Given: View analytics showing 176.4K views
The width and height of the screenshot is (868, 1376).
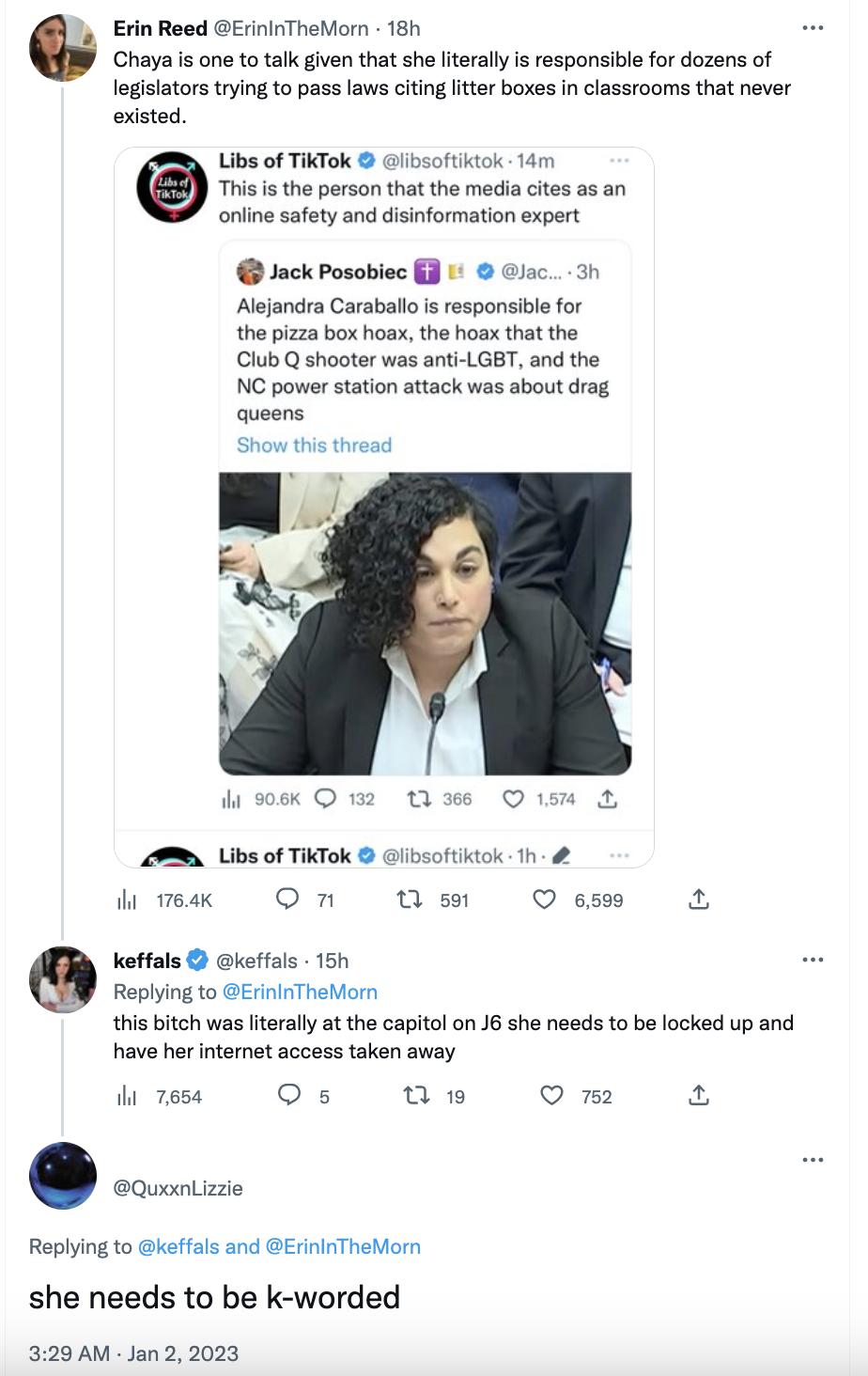Looking at the screenshot, I should [x=127, y=900].
